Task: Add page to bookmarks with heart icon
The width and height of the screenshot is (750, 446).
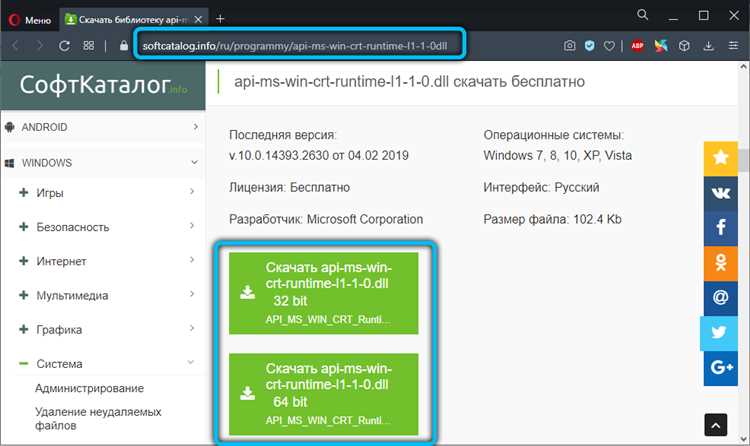Action: point(609,46)
